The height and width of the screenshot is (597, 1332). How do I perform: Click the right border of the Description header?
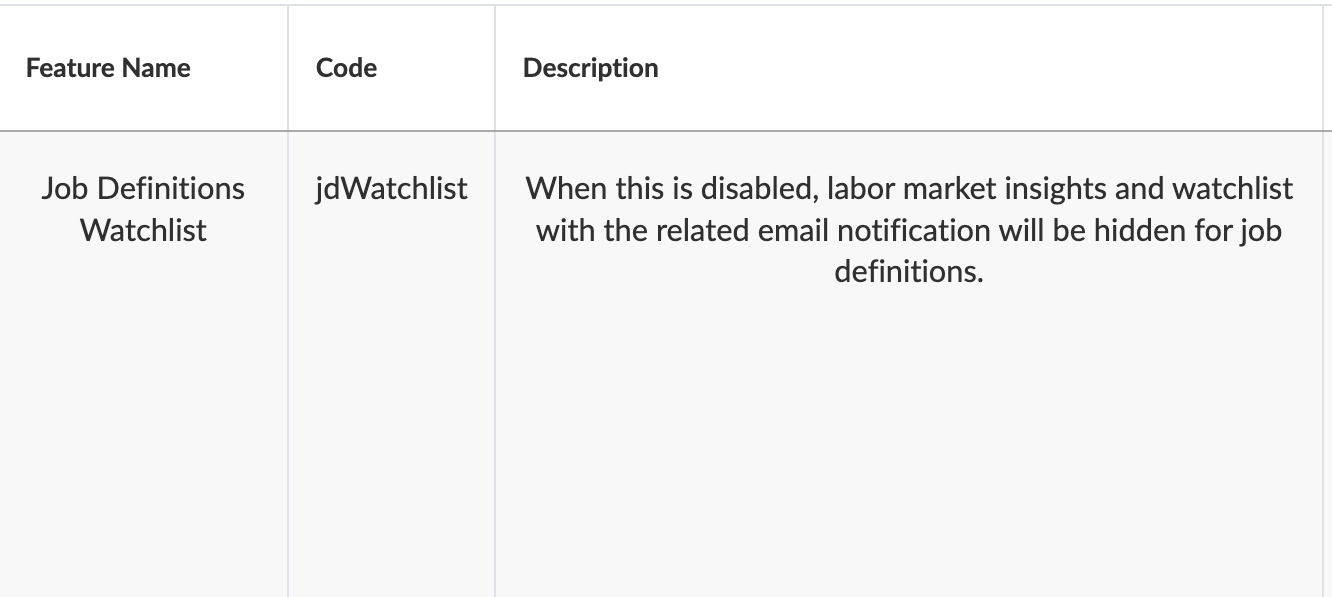point(1322,68)
